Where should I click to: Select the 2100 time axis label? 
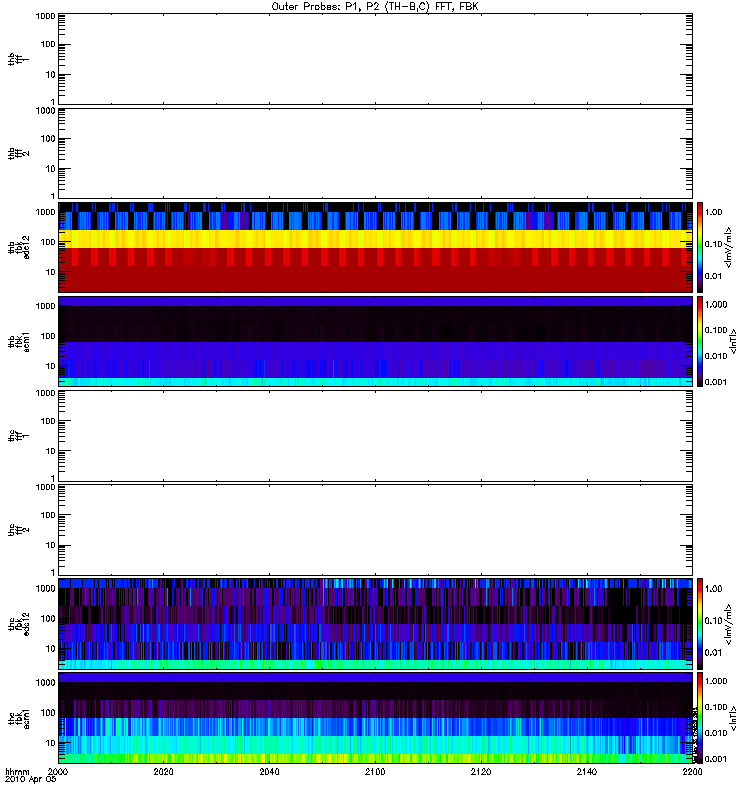click(375, 771)
